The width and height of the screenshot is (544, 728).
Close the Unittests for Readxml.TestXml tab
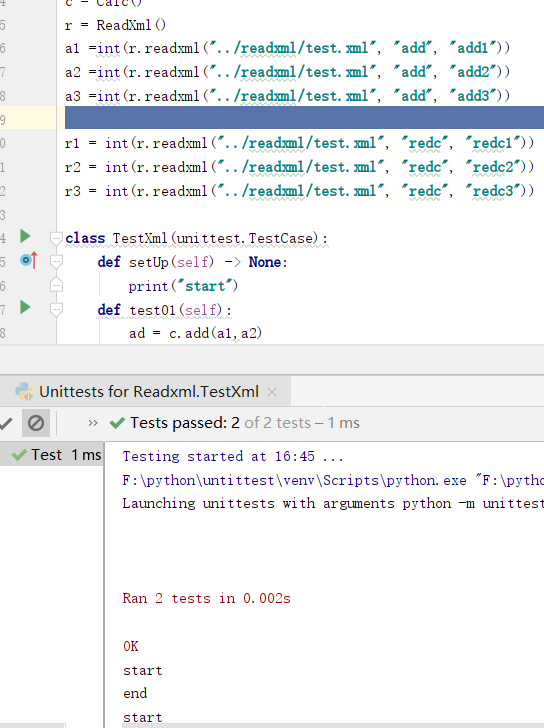[x=272, y=392]
